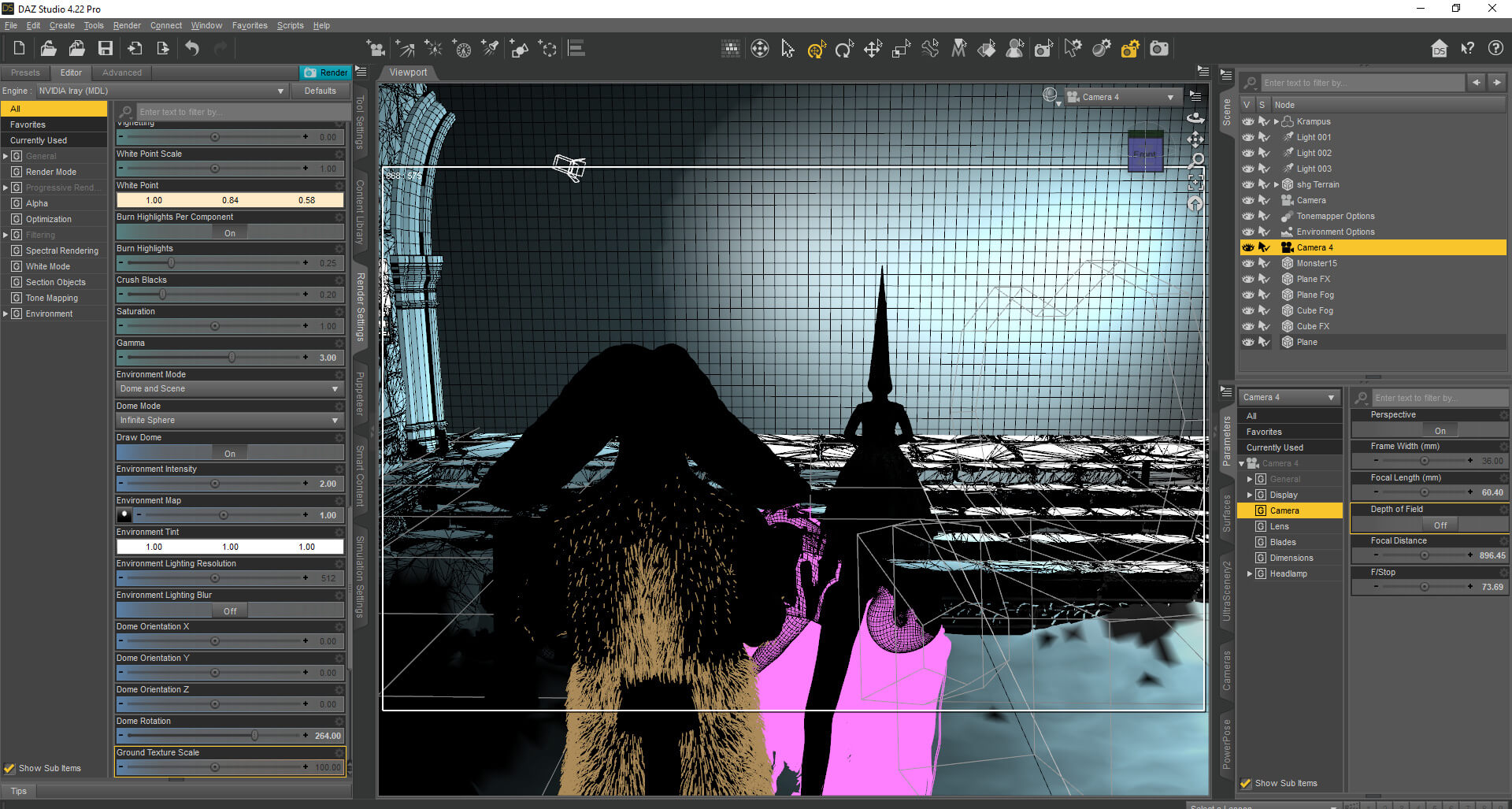Expand the shg Terrain node
The width and height of the screenshot is (1512, 809).
point(1276,184)
